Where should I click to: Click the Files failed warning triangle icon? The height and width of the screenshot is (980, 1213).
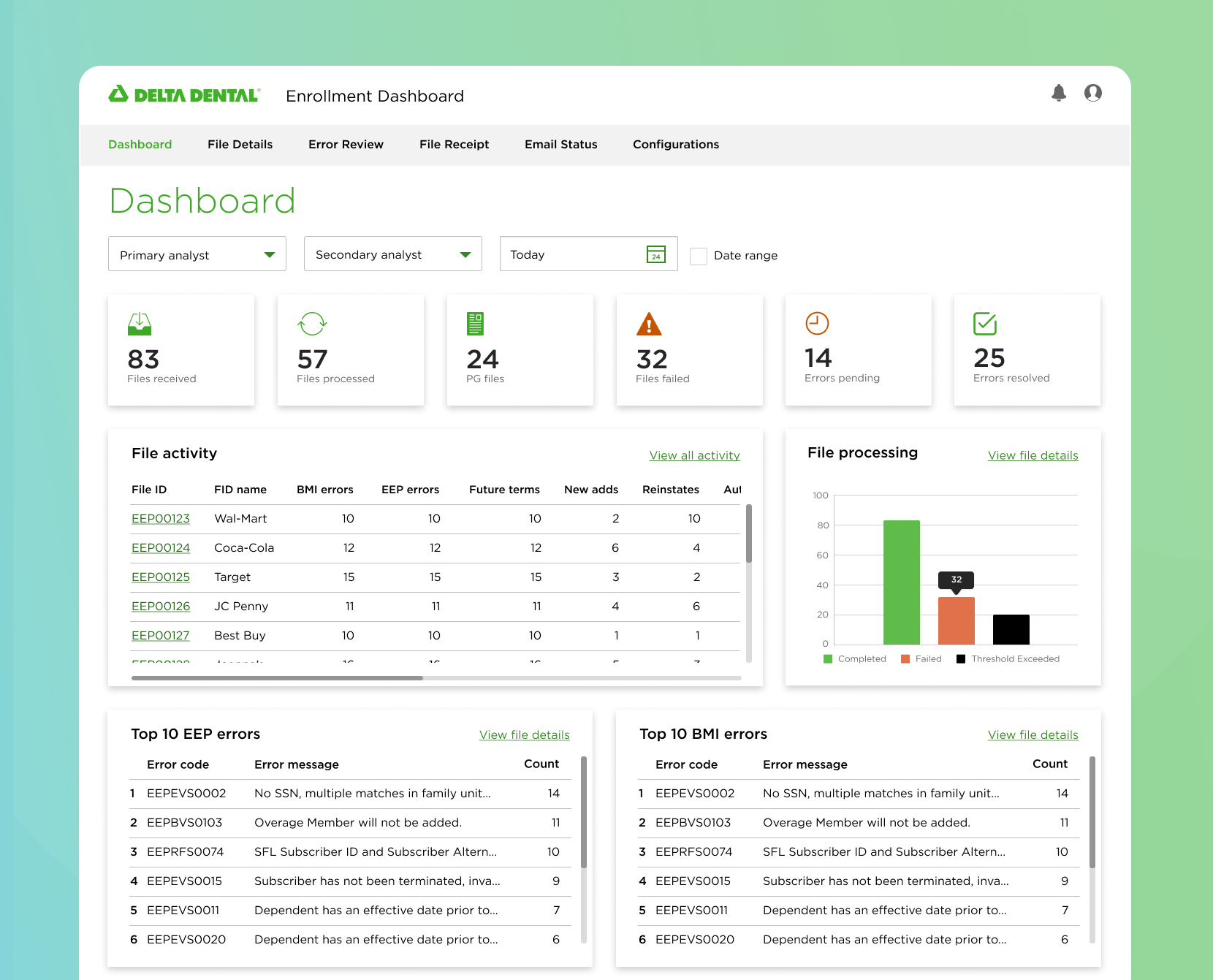pos(649,324)
